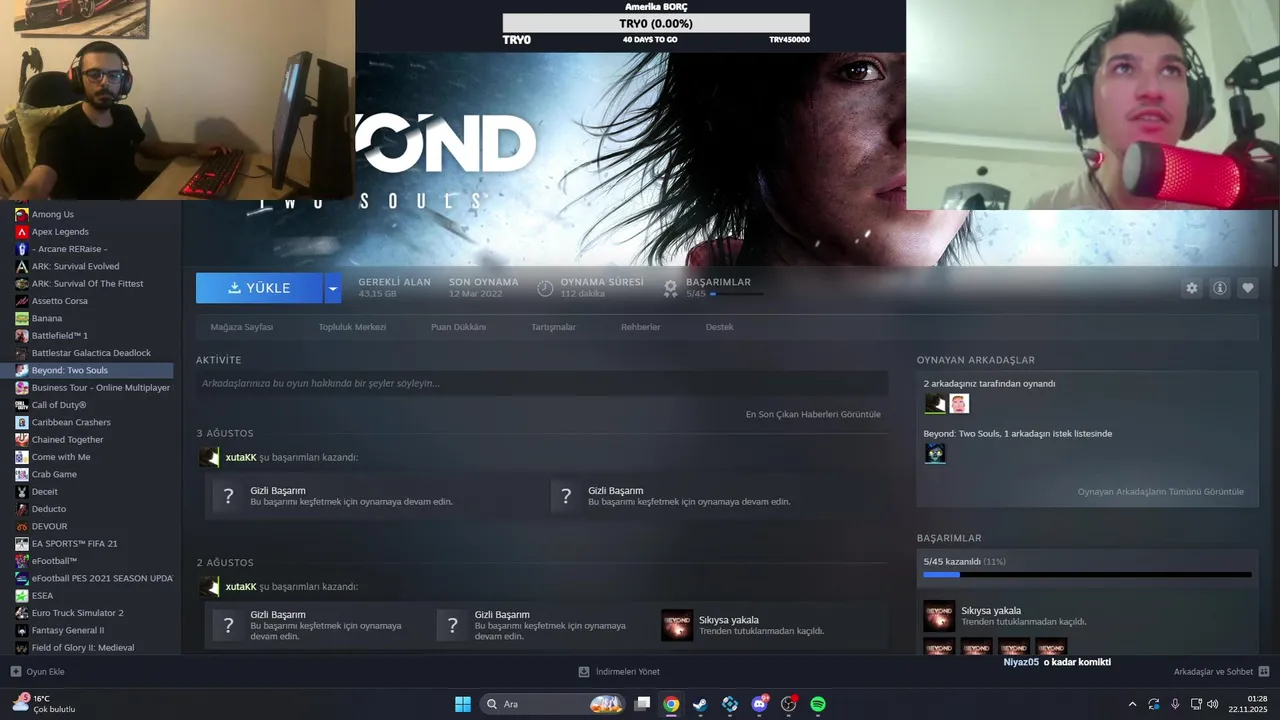Open Windows Start menu
This screenshot has width=1280, height=720.
pos(463,704)
